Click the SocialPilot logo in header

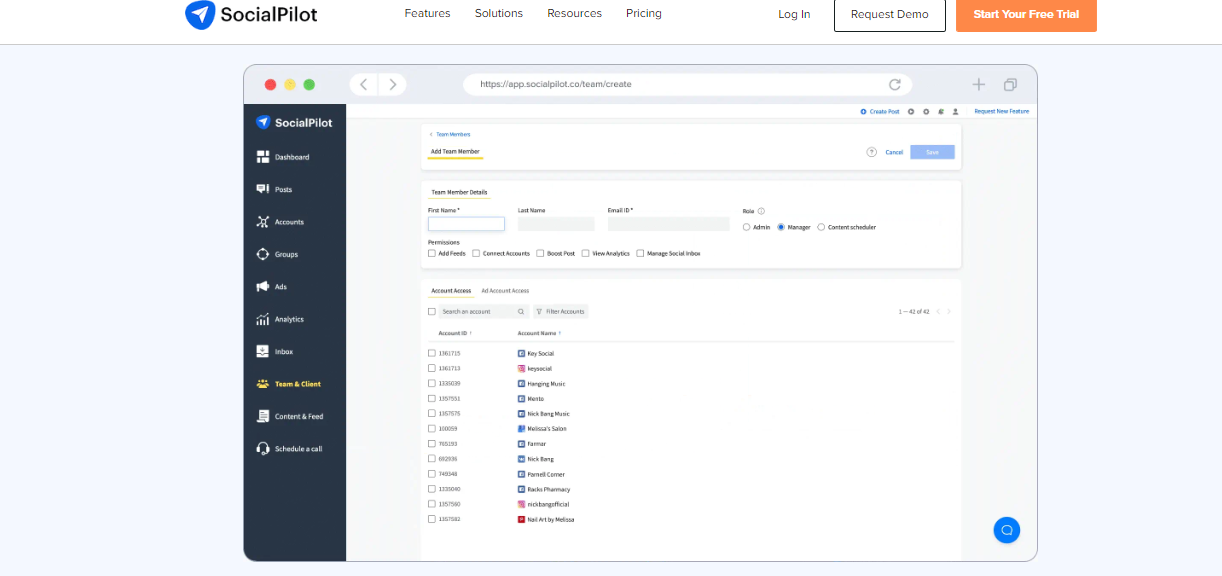click(251, 15)
